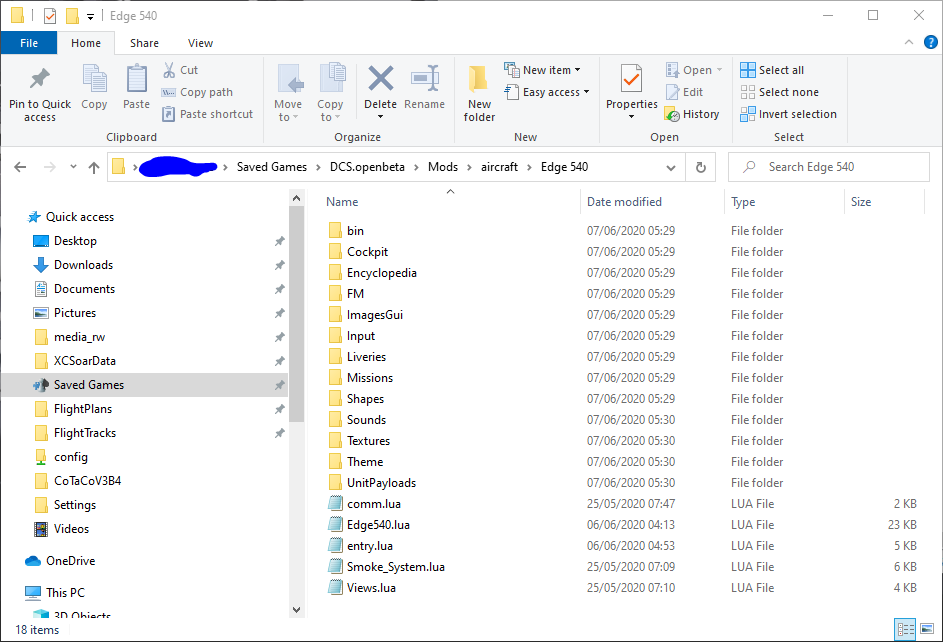This screenshot has height=642, width=943.
Task: Select the Cockpit folder
Action: click(367, 252)
